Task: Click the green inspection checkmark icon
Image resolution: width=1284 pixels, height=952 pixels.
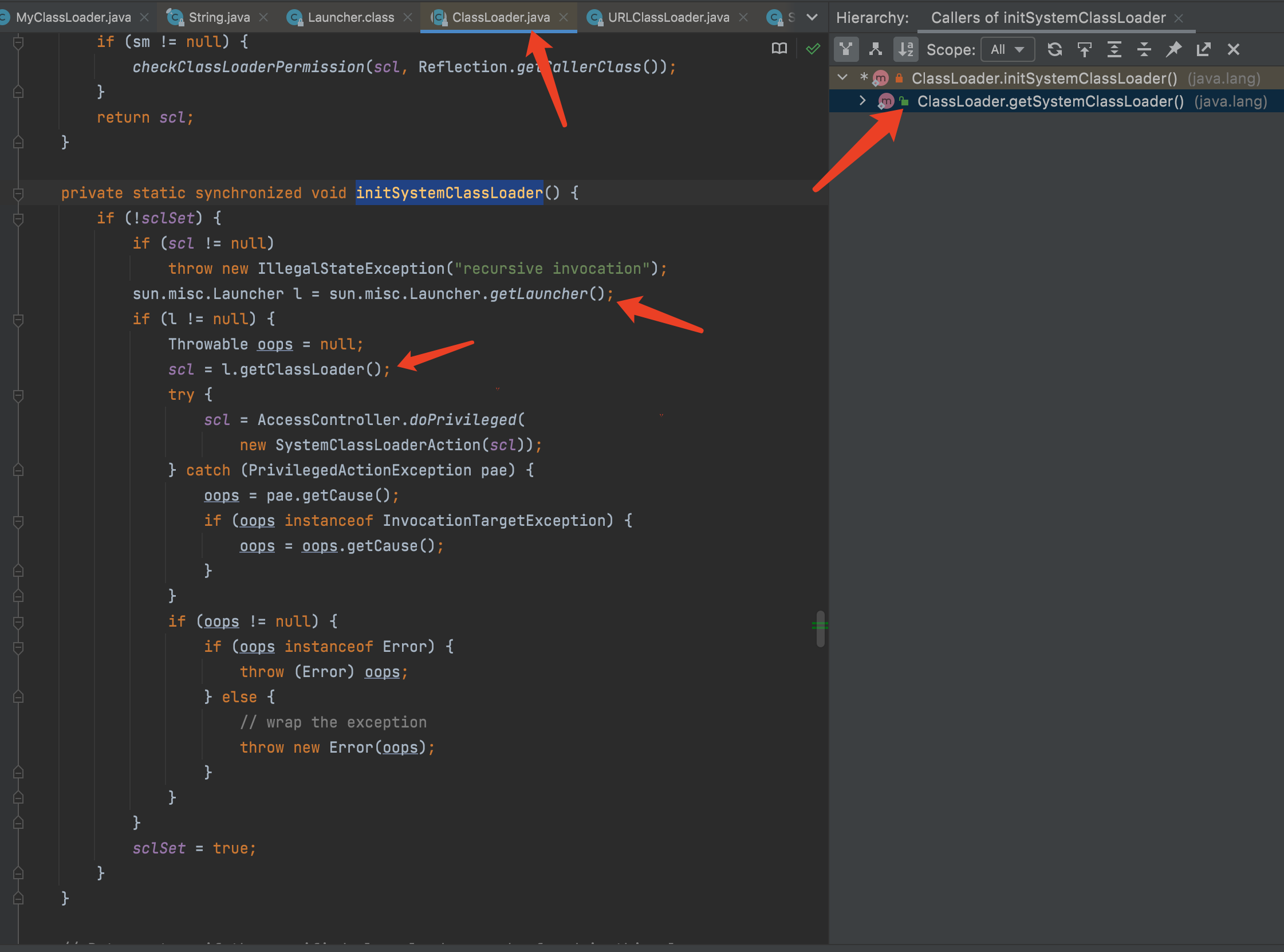Action: [813, 49]
